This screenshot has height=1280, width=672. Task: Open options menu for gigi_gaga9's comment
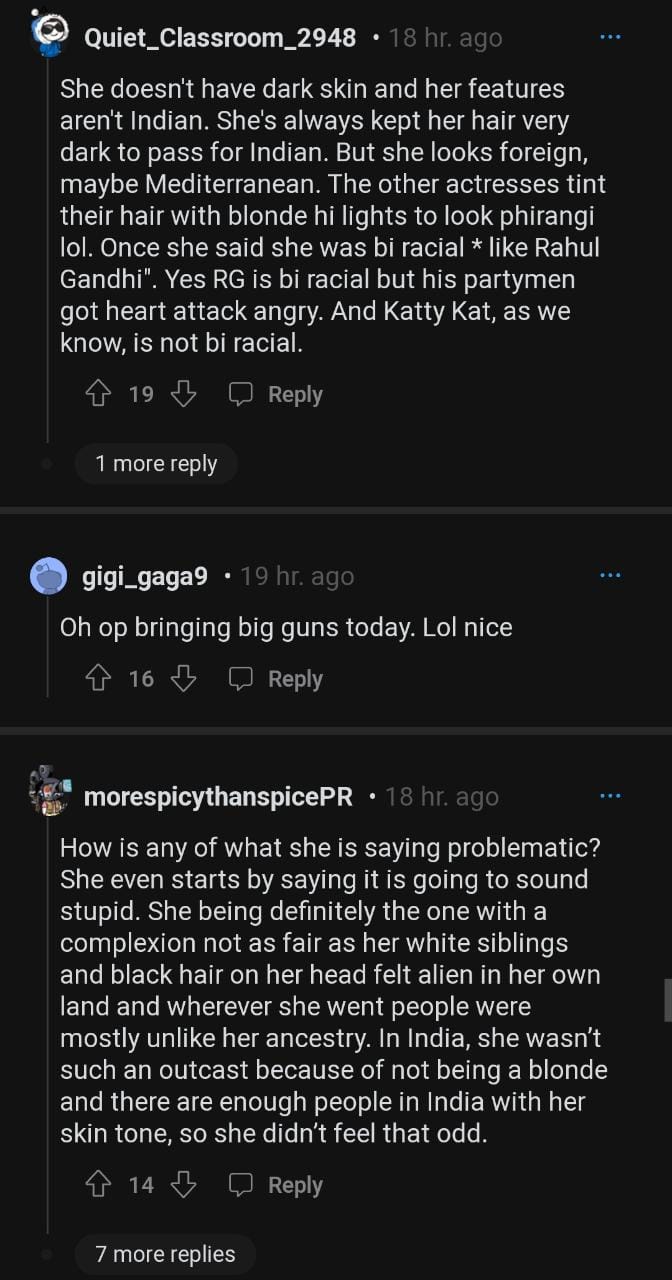[610, 576]
